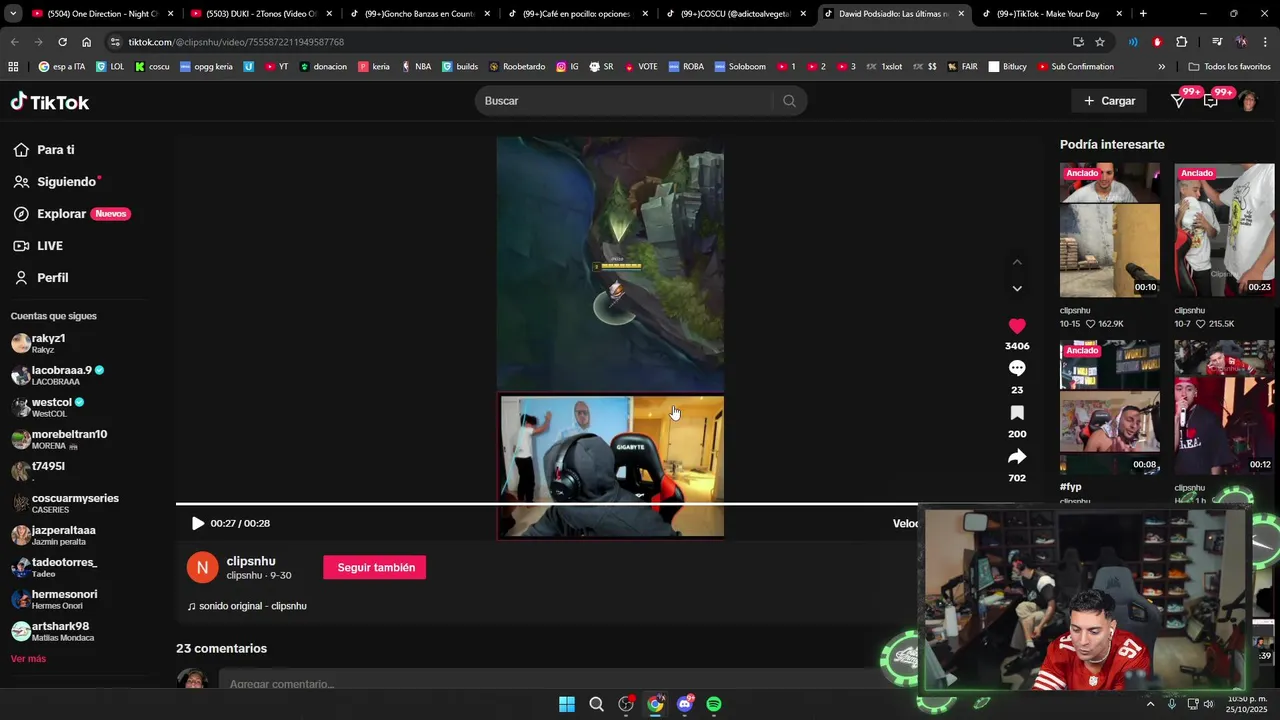Open tadeotorres_ followed account
This screenshot has width=1280, height=720.
54,567
